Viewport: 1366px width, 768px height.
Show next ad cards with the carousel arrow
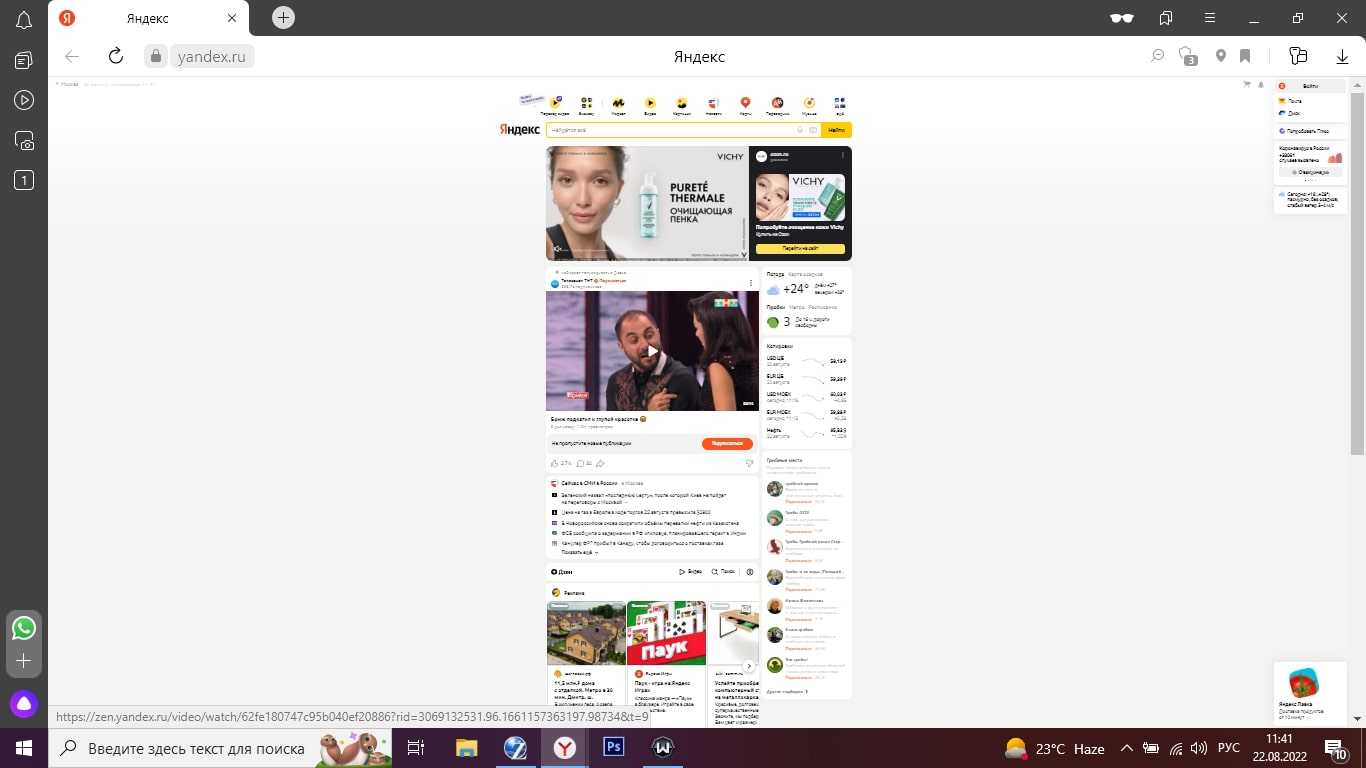[x=748, y=666]
